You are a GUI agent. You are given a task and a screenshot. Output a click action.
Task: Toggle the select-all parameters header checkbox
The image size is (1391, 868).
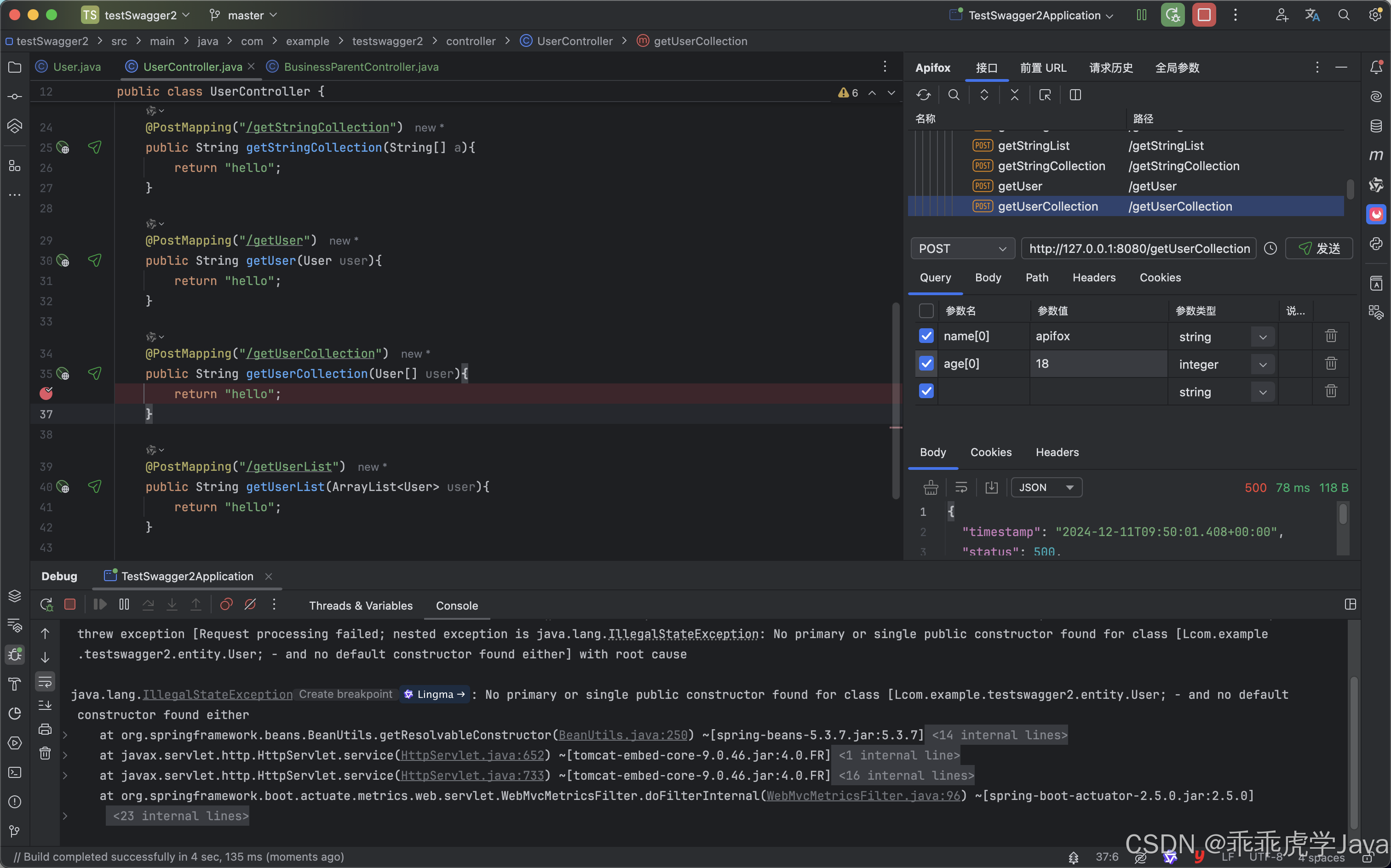[x=926, y=311]
